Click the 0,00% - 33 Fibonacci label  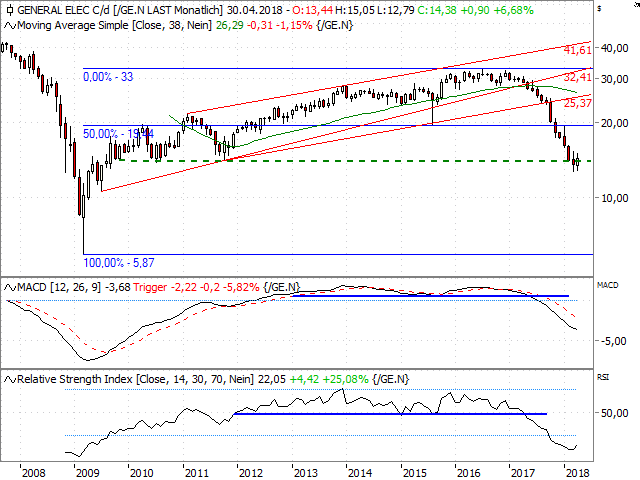click(108, 77)
